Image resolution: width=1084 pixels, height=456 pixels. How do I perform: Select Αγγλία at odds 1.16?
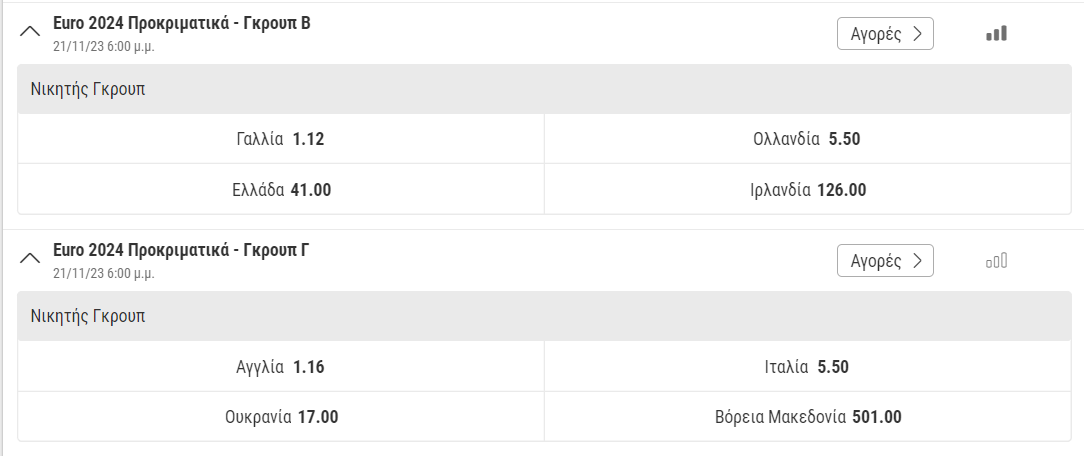click(281, 366)
